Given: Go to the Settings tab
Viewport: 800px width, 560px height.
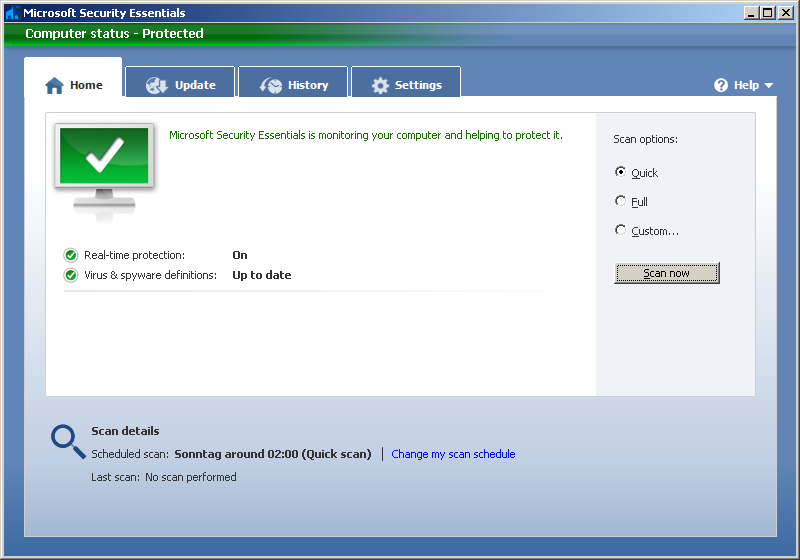Looking at the screenshot, I should pyautogui.click(x=406, y=85).
